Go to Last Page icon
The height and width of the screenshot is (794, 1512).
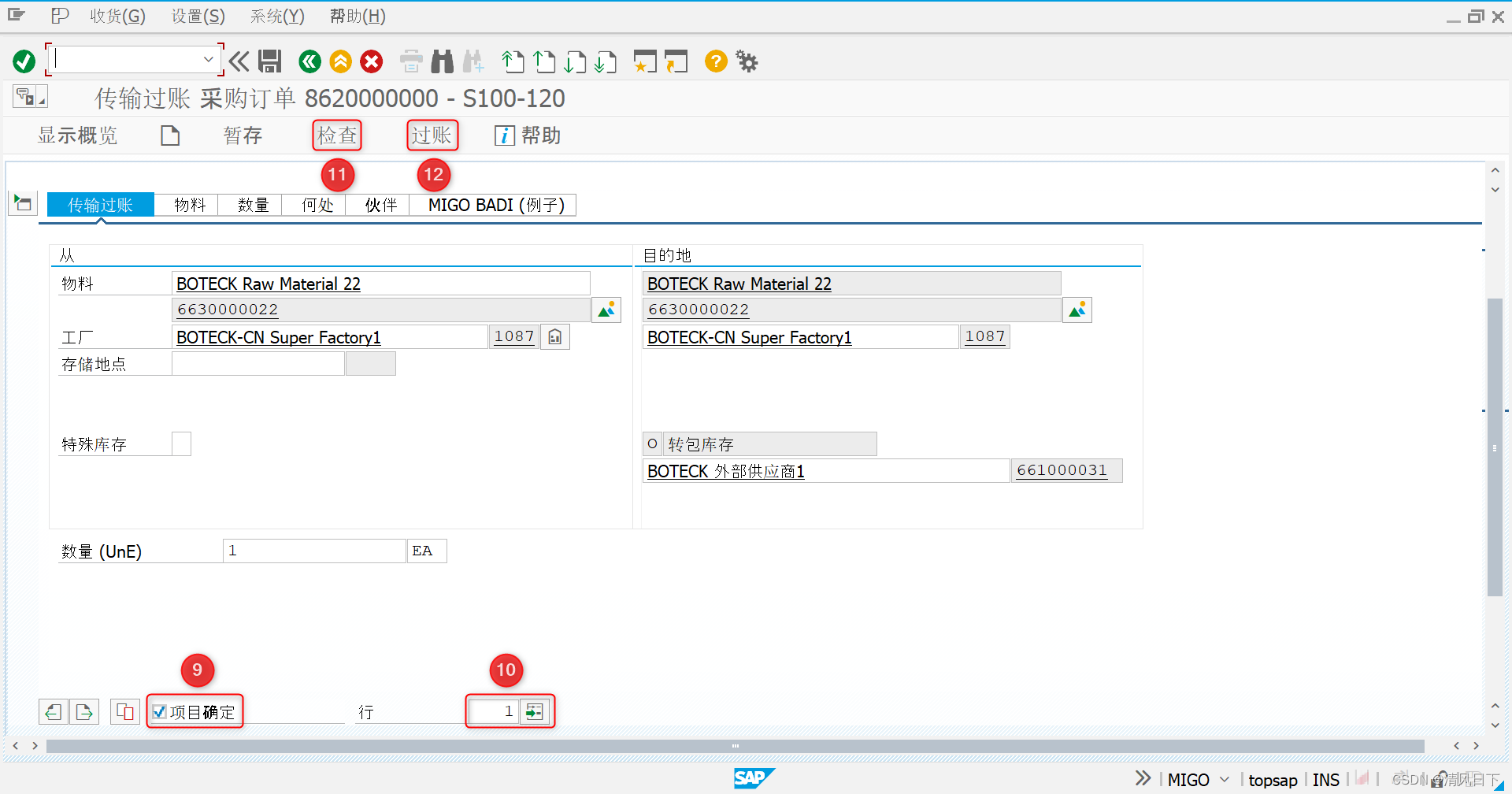[x=606, y=61]
